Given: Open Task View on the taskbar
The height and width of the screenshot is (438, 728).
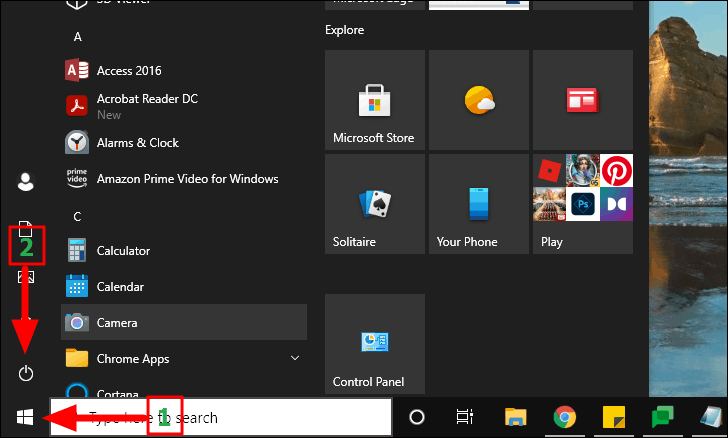Looking at the screenshot, I should [464, 417].
